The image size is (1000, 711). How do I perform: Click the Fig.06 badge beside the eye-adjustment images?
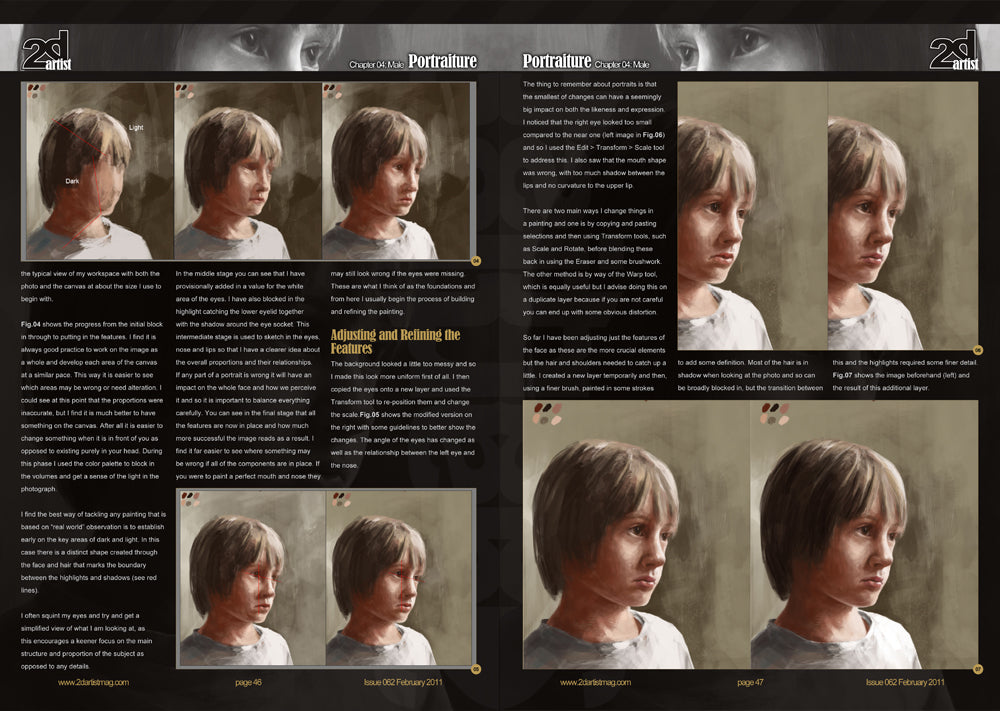pos(978,350)
